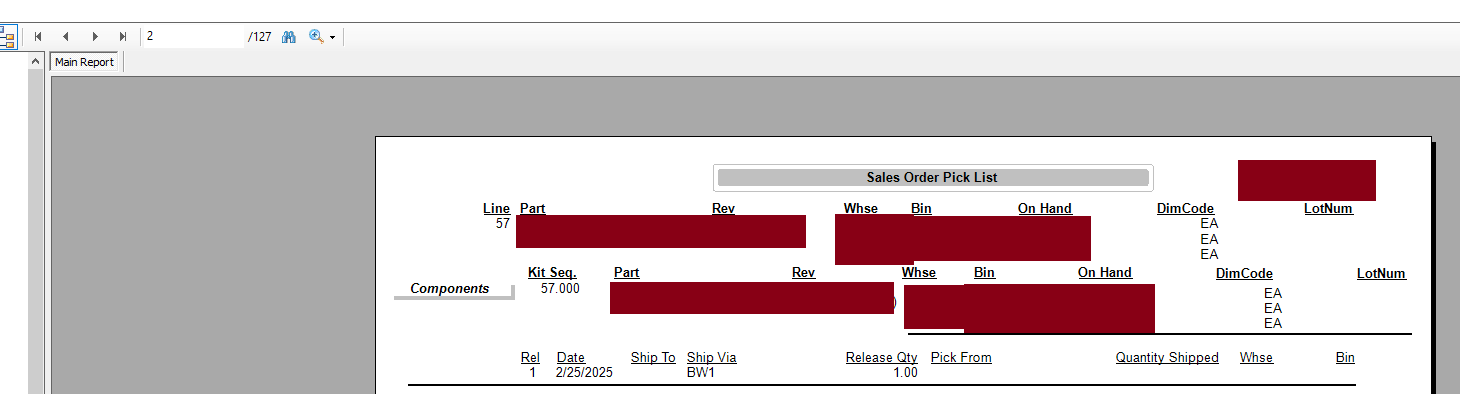Advance to the next report page
Screen dimensions: 1460x394
[95, 37]
